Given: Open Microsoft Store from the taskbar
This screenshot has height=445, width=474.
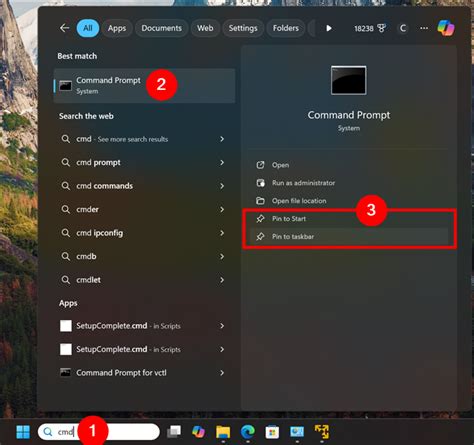Looking at the screenshot, I should click(x=272, y=432).
